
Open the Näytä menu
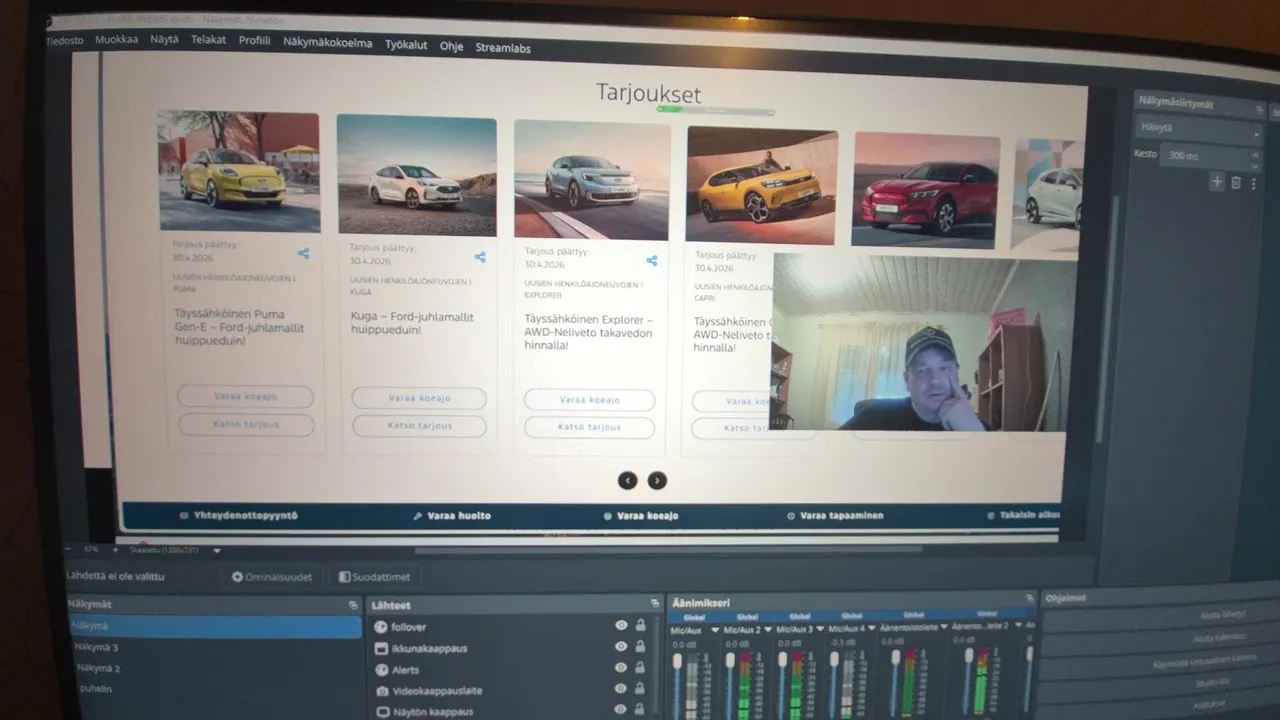pyautogui.click(x=164, y=40)
